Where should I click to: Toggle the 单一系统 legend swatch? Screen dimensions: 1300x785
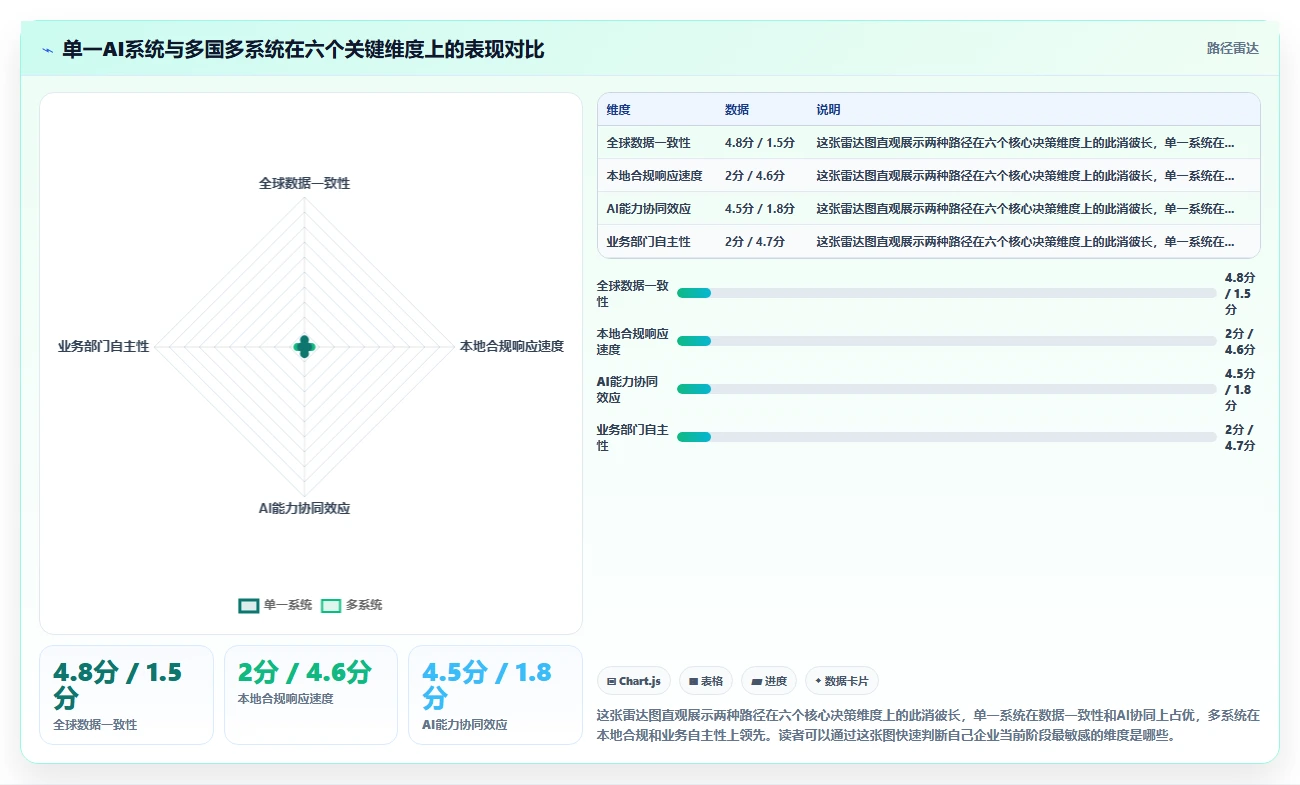click(249, 605)
